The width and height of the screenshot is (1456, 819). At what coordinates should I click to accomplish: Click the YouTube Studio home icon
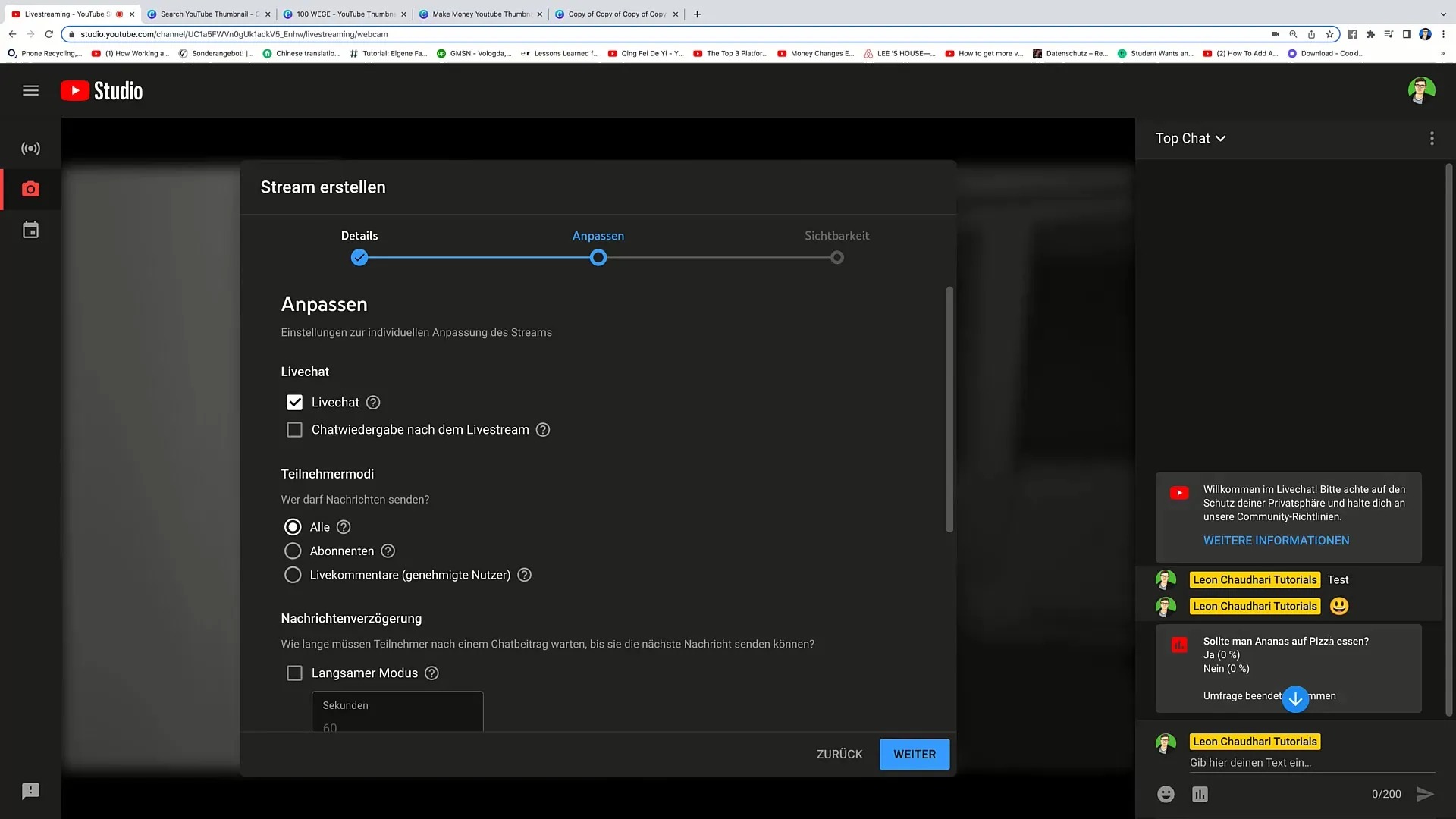[100, 90]
